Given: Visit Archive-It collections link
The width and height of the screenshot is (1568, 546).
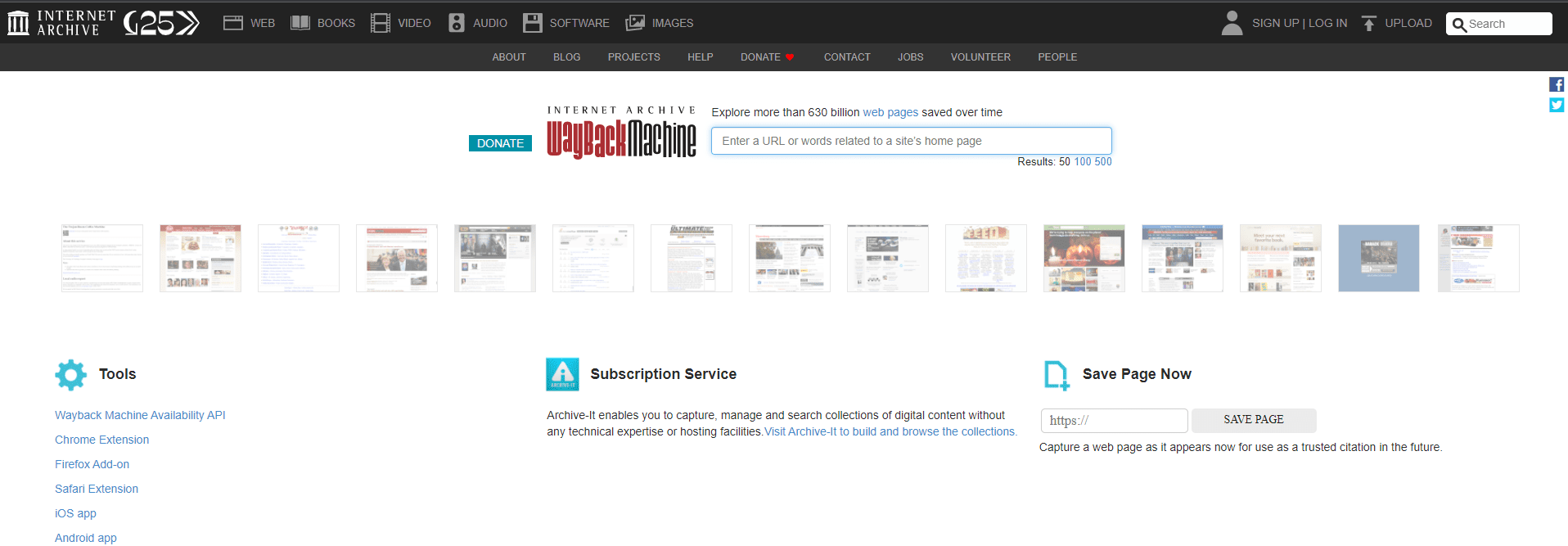Looking at the screenshot, I should point(890,431).
